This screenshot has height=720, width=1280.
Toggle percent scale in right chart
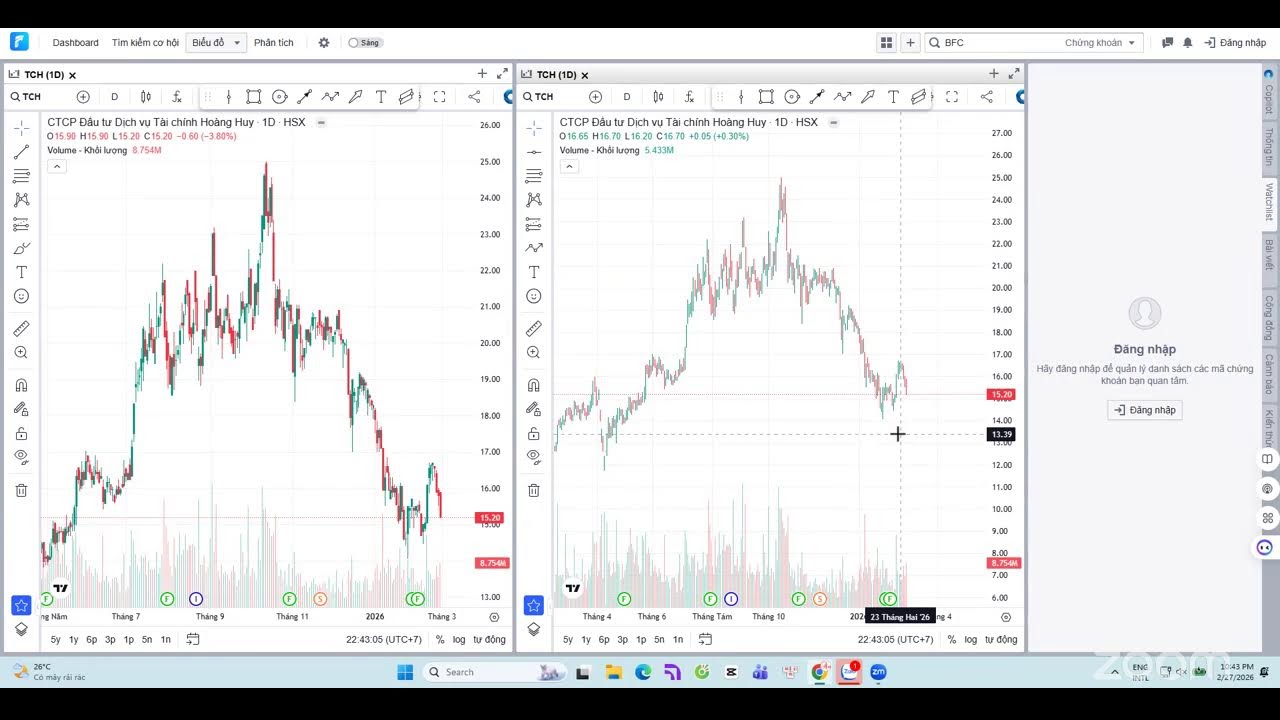952,640
